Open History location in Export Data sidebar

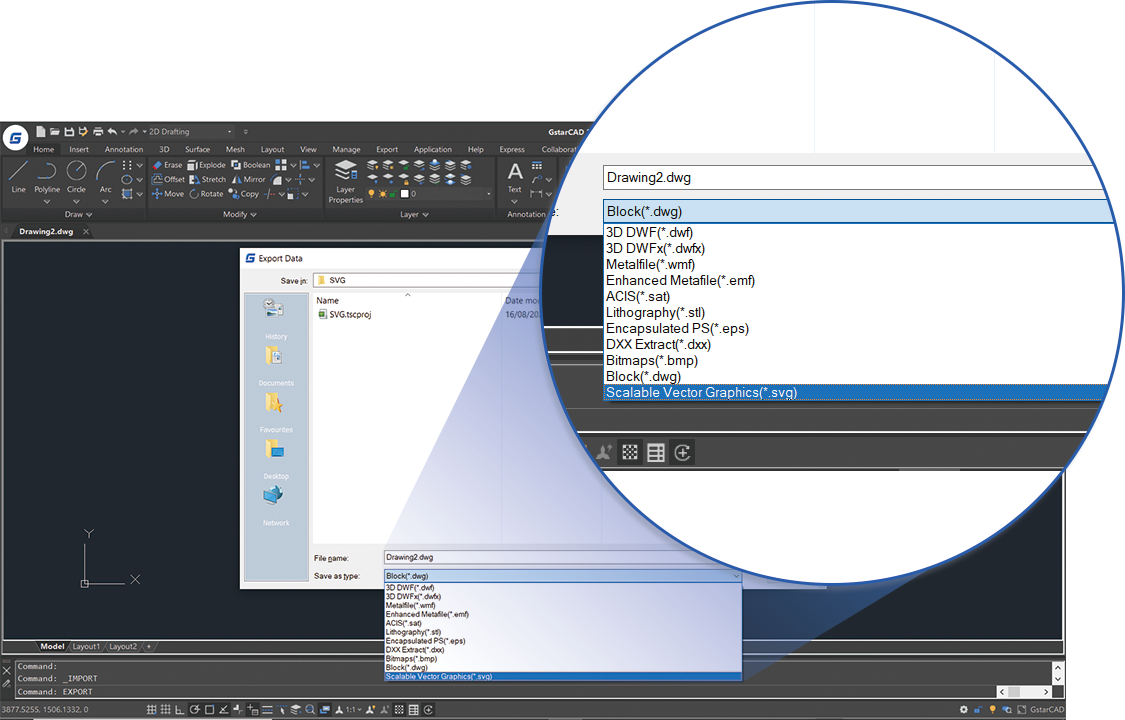point(275,318)
